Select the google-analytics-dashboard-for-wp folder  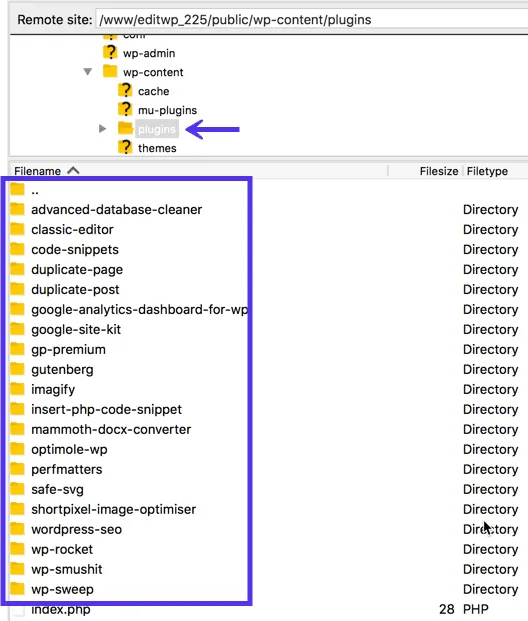139,310
